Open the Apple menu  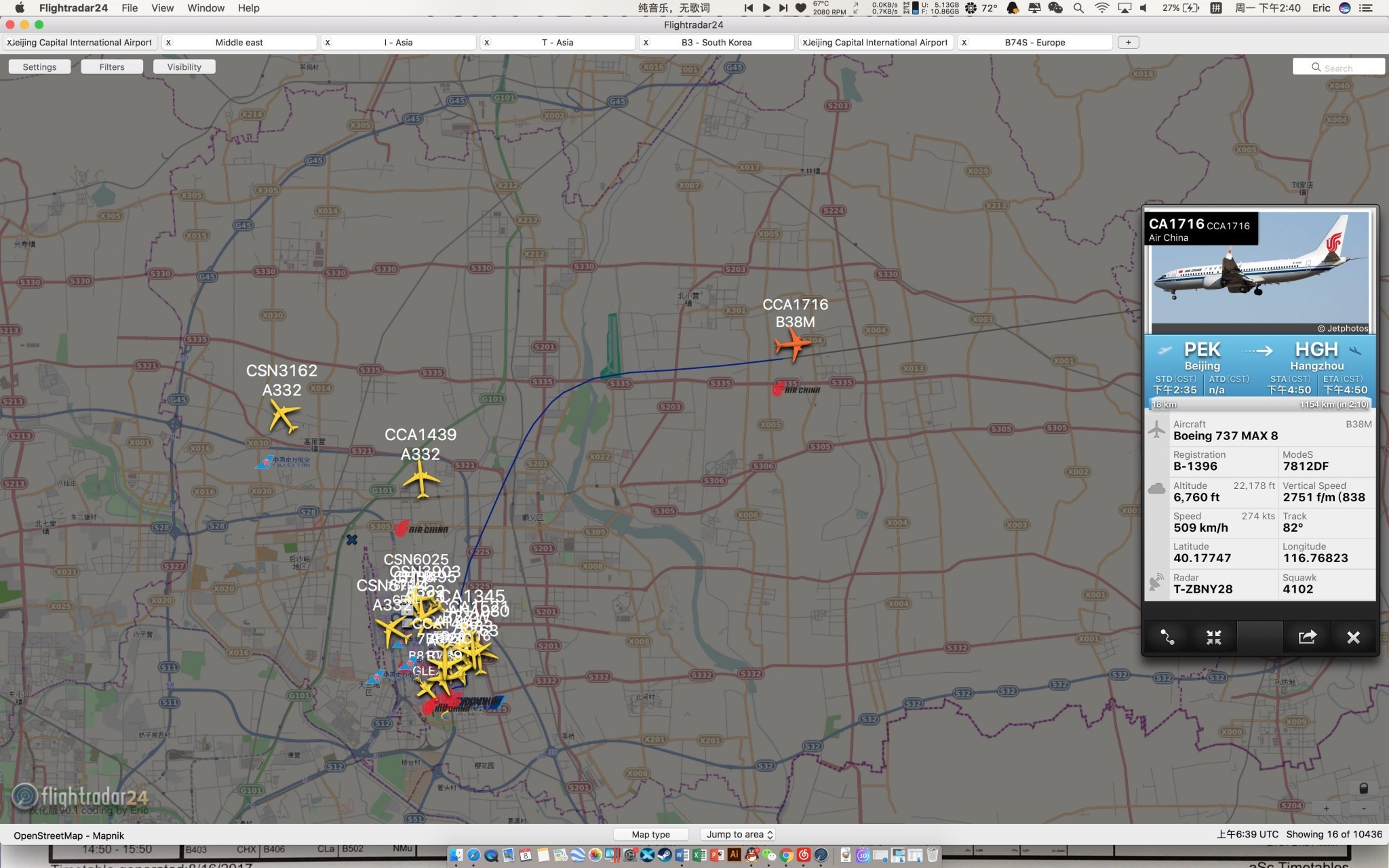pos(20,8)
